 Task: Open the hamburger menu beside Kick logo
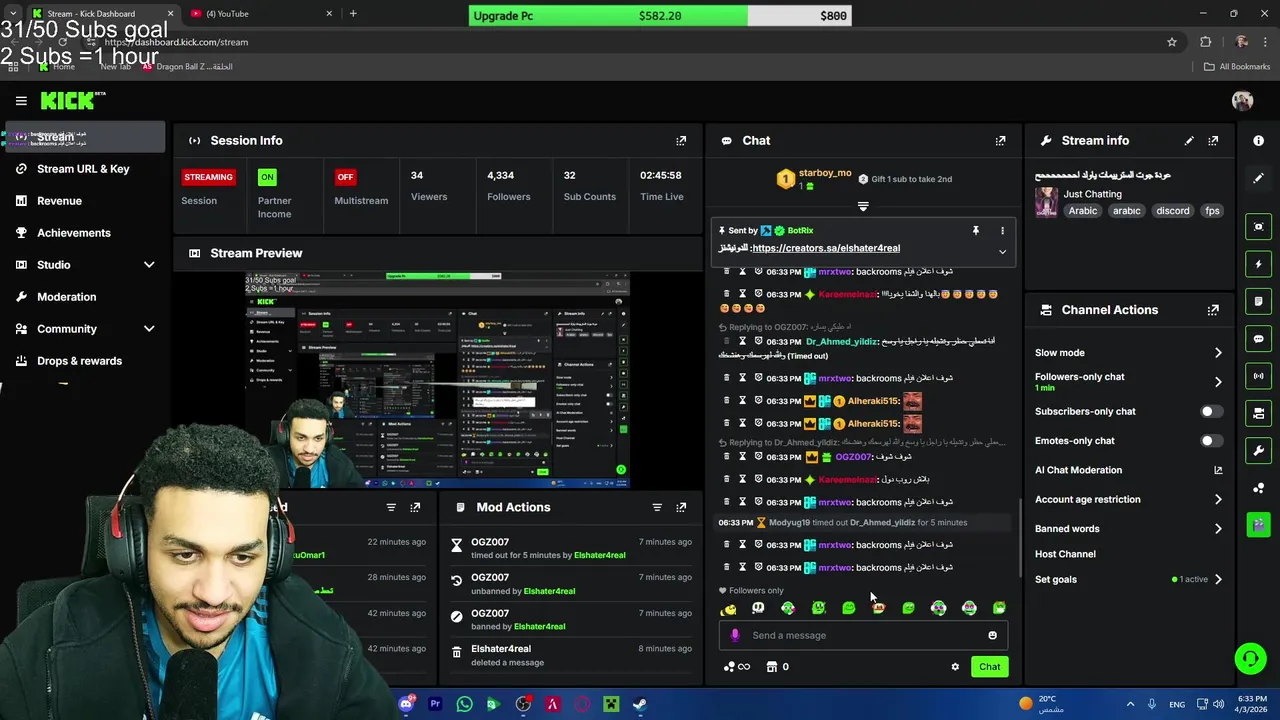21,100
